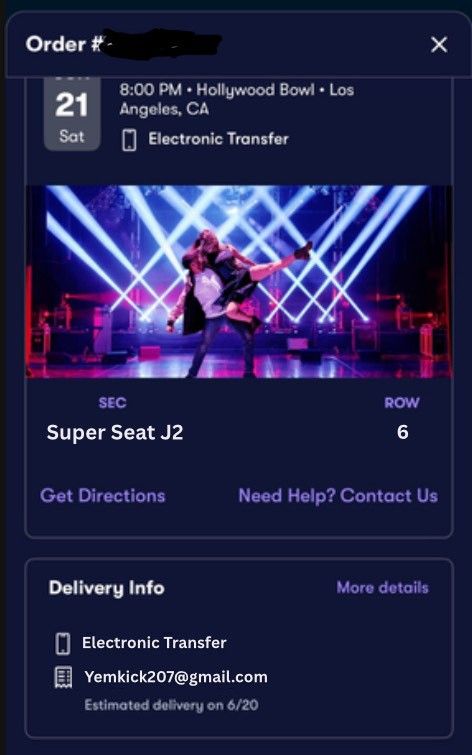Click Estimated delivery on 6/20 text
This screenshot has width=472, height=755.
click(x=171, y=705)
